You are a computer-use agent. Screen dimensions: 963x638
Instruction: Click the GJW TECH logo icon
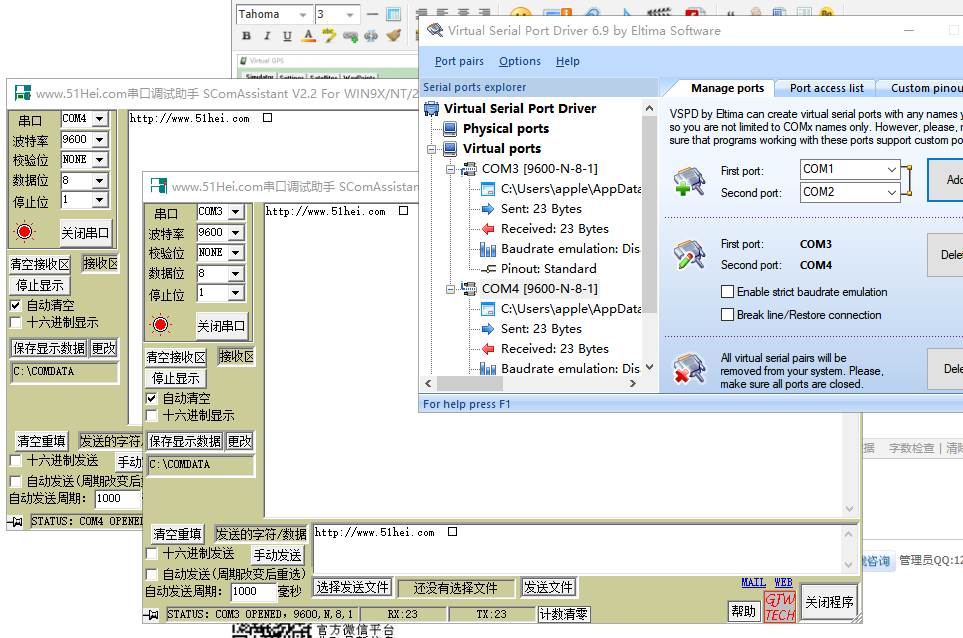[x=780, y=607]
